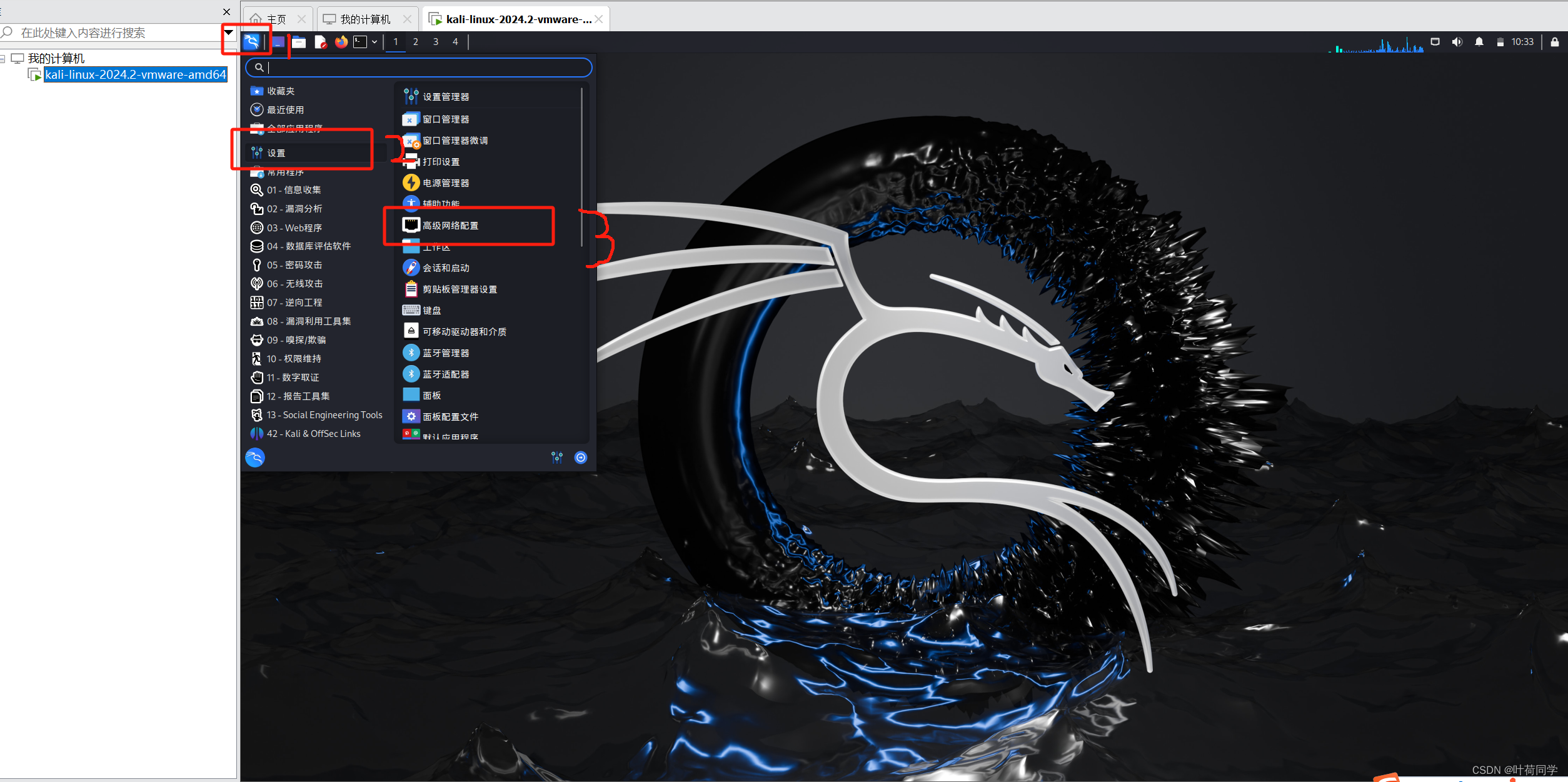Collapse the 我的计算机 tree node

tap(3, 59)
